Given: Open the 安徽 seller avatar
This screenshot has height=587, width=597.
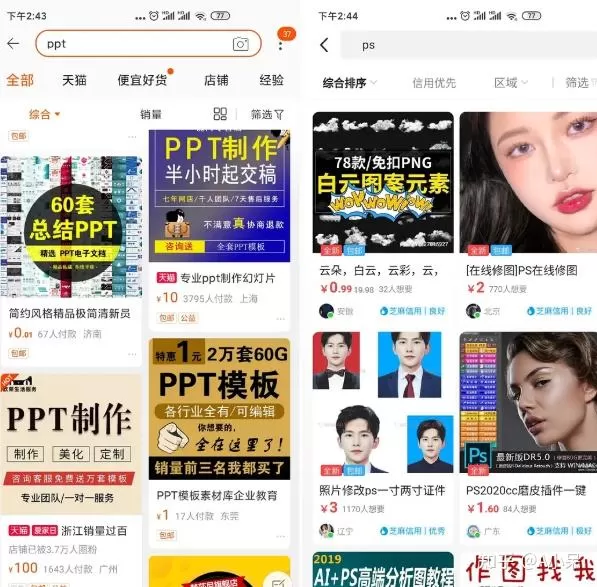Looking at the screenshot, I should 326,311.
